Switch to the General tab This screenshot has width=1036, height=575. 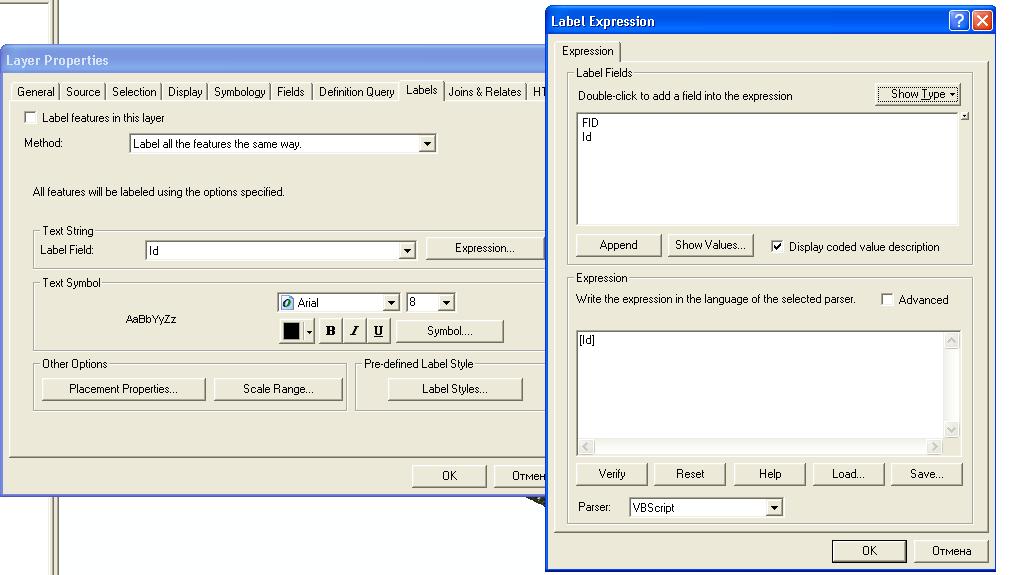(36, 92)
